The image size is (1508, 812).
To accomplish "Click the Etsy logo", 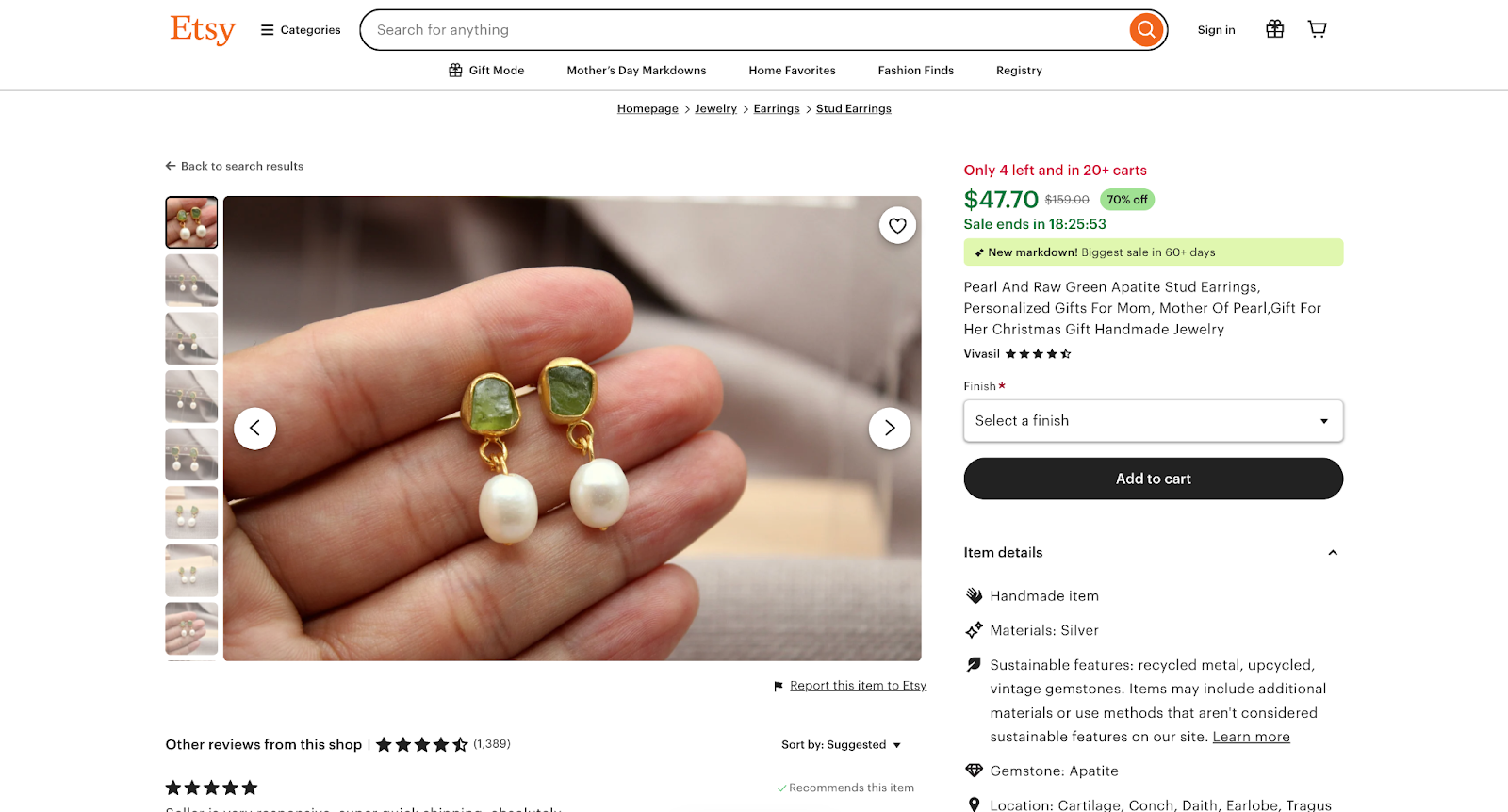I will click(x=202, y=29).
